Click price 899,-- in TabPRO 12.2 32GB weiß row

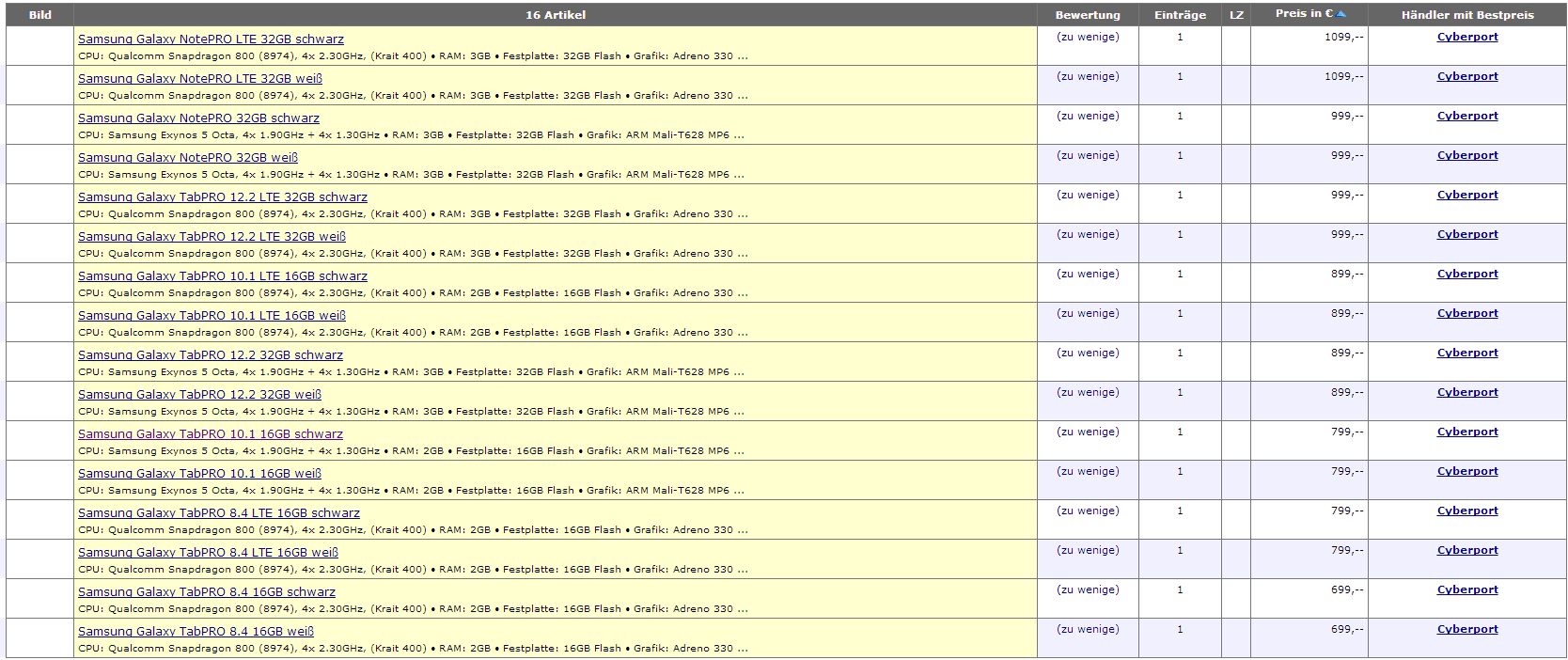pos(1347,393)
